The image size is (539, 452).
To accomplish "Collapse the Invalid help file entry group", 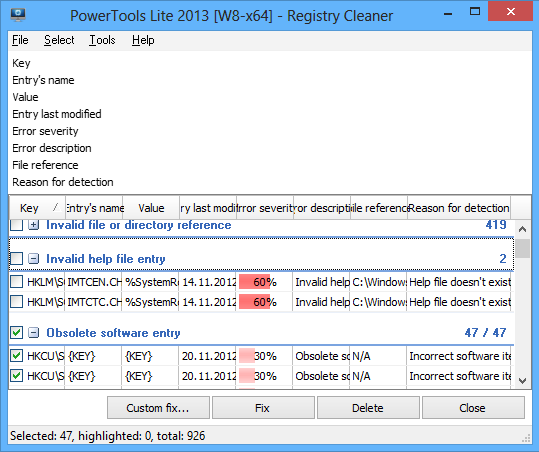I will [33, 258].
